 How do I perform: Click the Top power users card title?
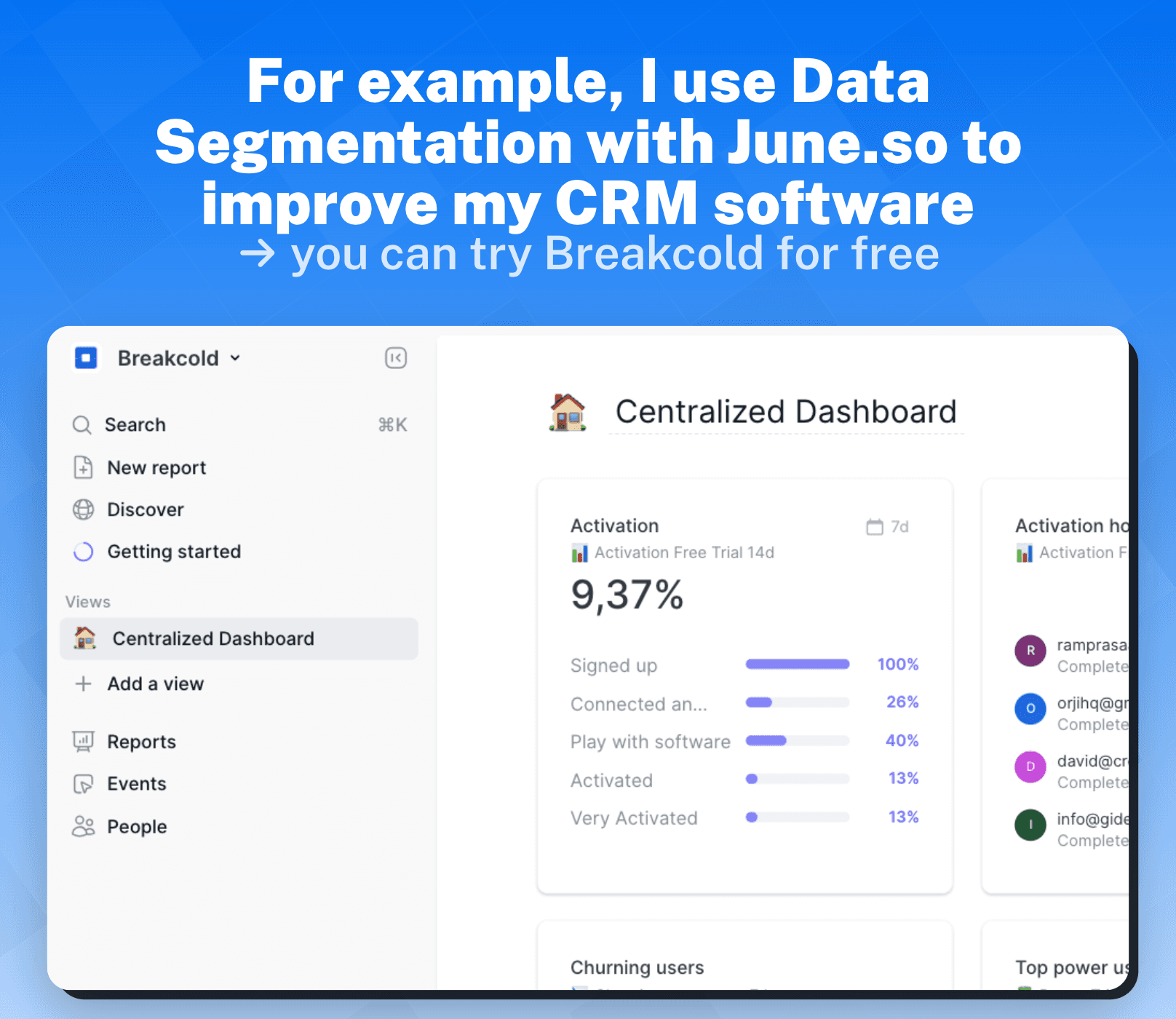[x=1072, y=967]
